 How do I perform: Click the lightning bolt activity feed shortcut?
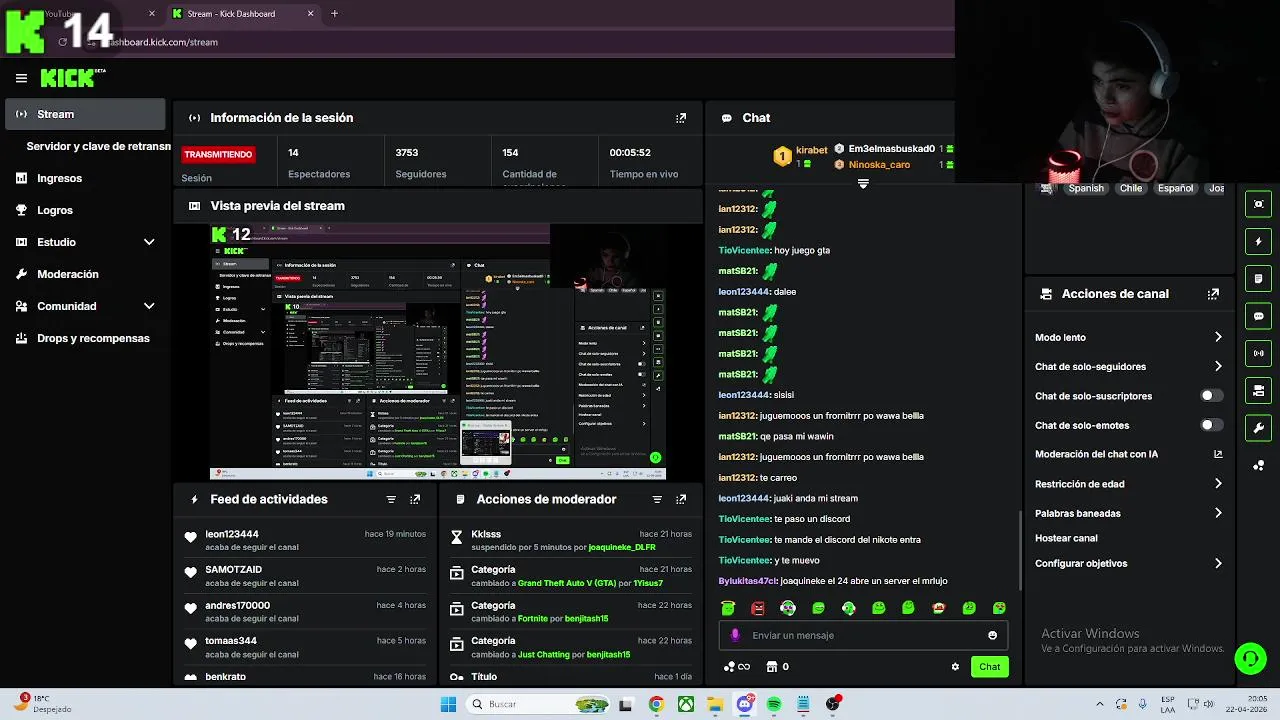[1259, 241]
